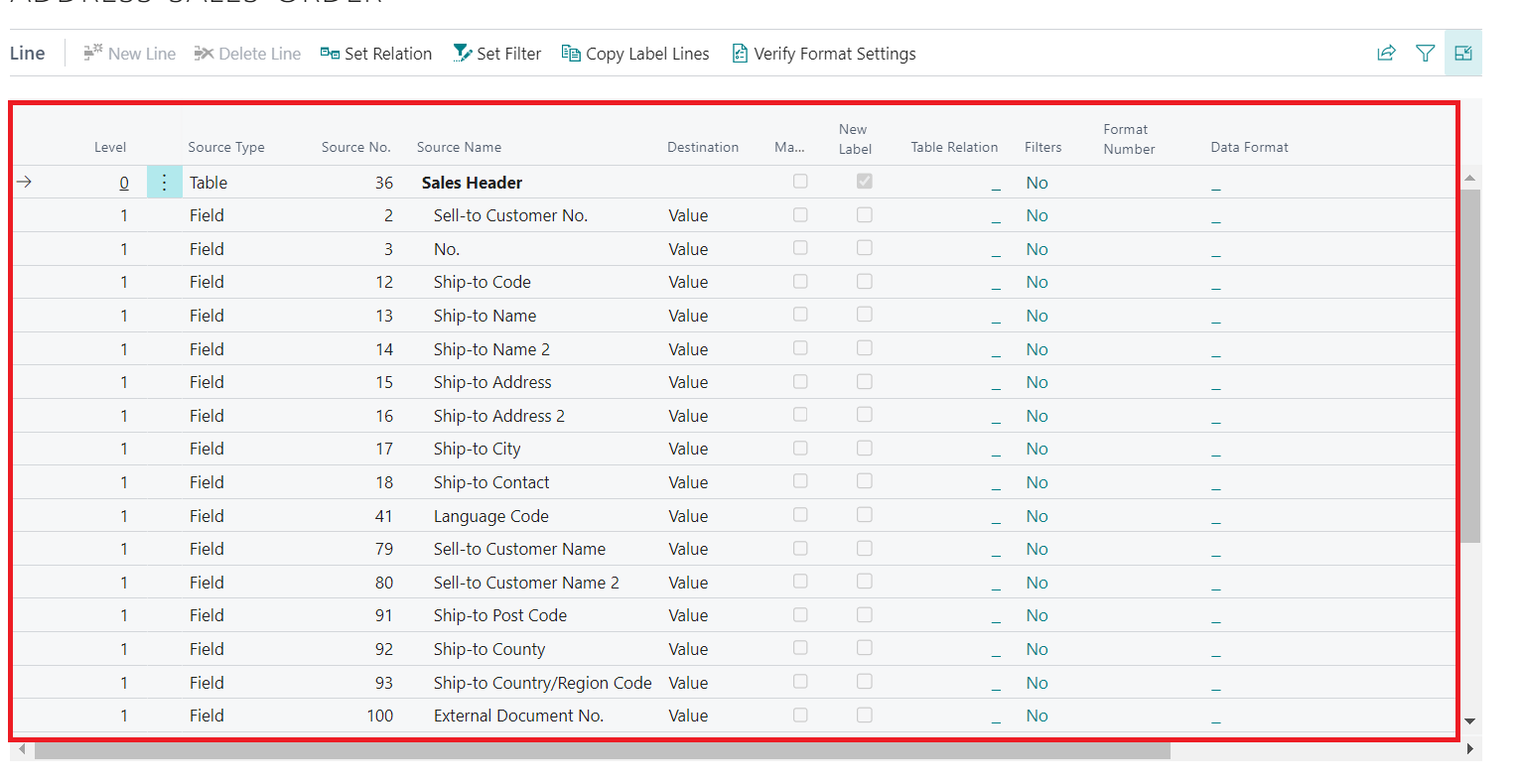The width and height of the screenshot is (1523, 784).
Task: Select 'Ship-to Name 2' cell
Action: click(x=491, y=349)
